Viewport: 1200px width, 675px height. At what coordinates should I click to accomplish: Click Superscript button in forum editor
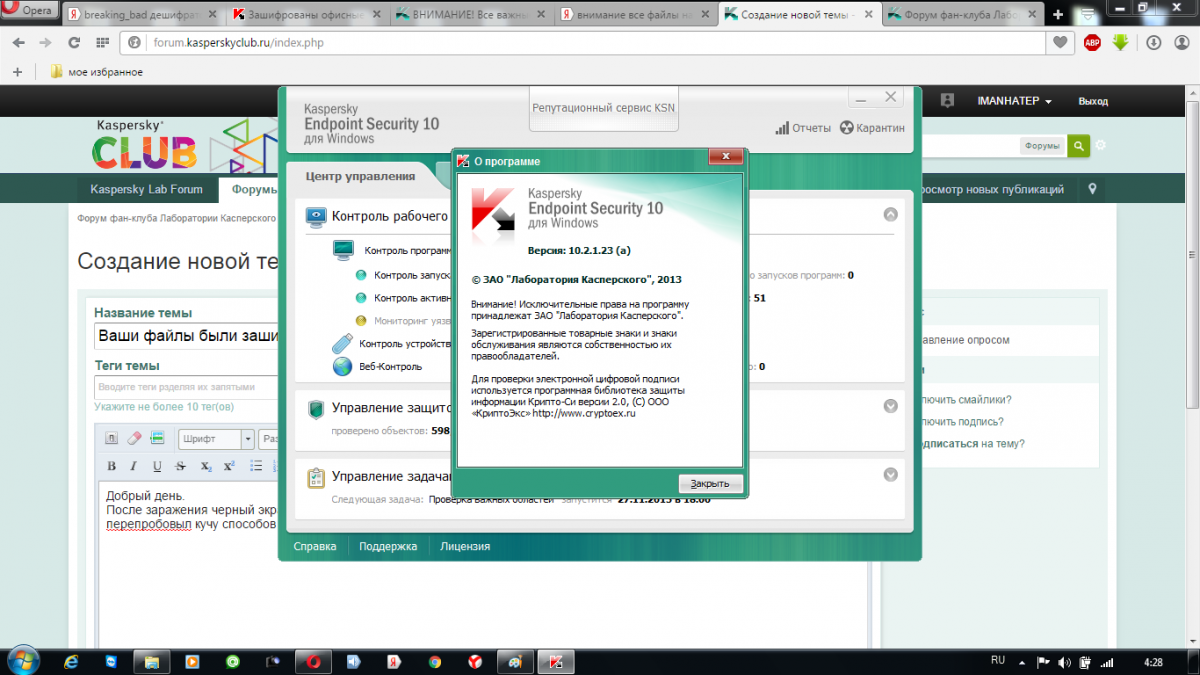(229, 466)
